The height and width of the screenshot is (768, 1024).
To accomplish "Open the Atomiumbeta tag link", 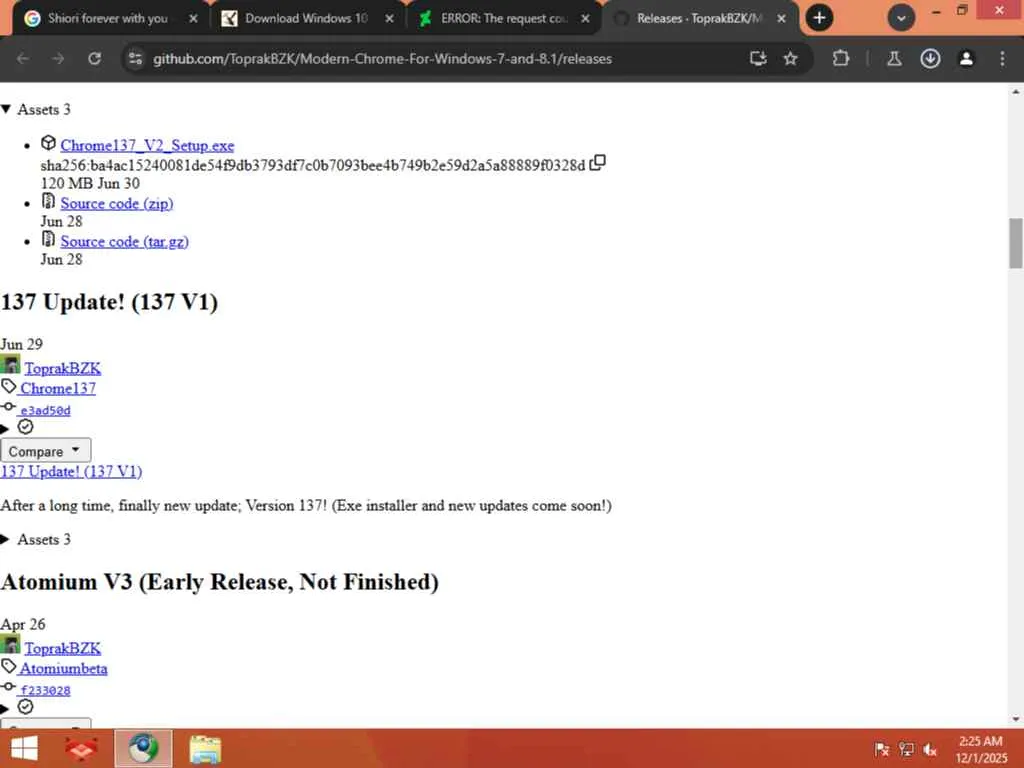I will [x=63, y=669].
